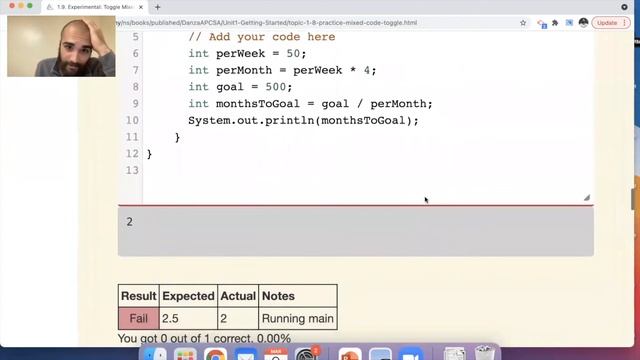Click the line "int monthsToGoal = goal / perMonth;"
Viewport: 640px width, 360px height.
(310, 104)
